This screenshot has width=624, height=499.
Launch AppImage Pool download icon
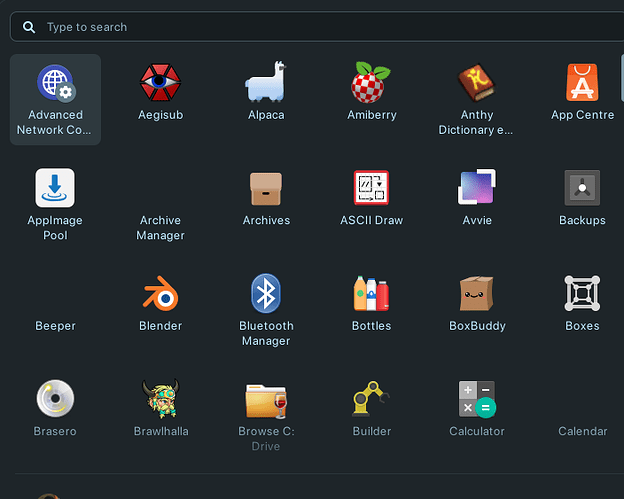[x=55, y=188]
